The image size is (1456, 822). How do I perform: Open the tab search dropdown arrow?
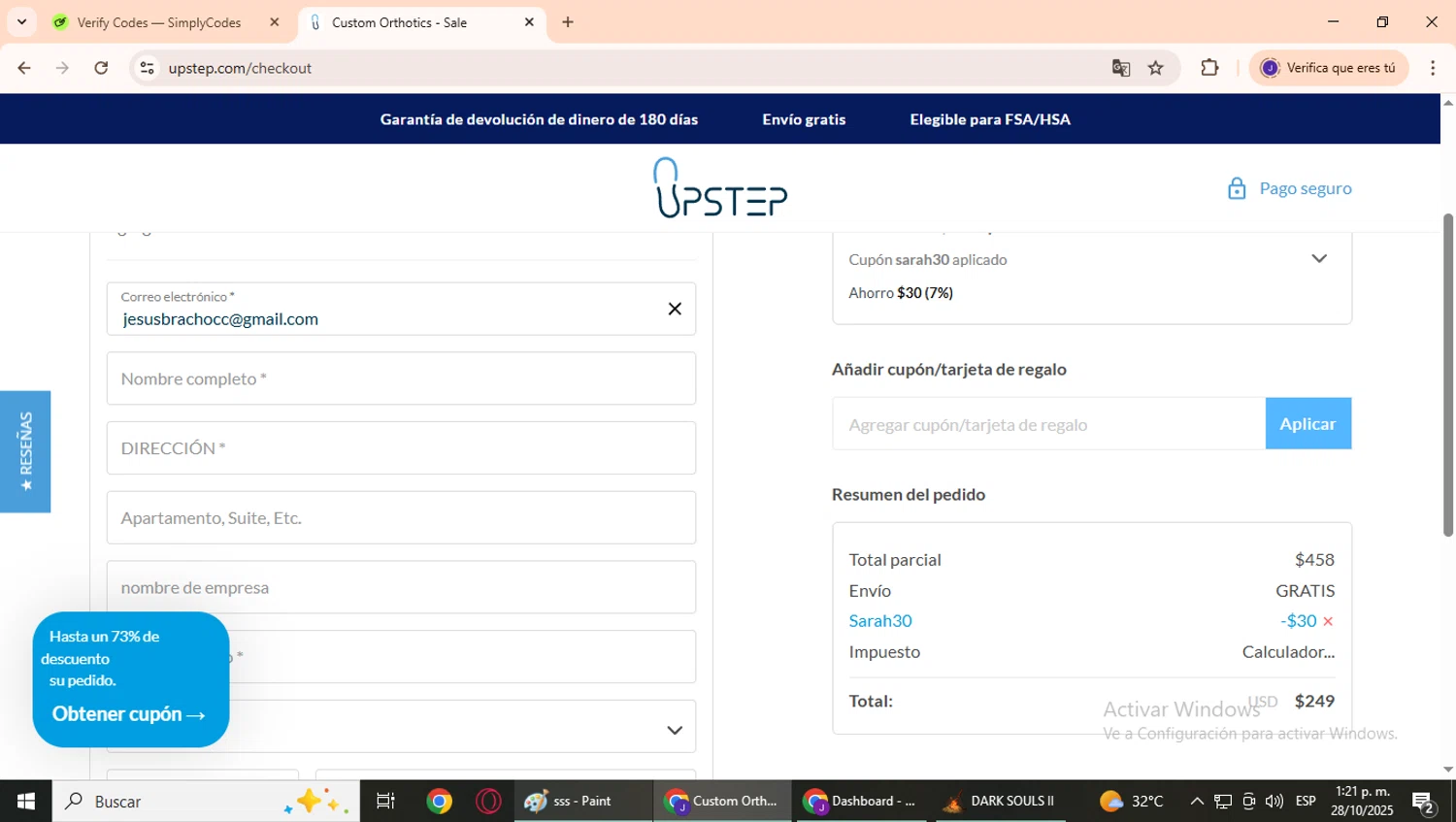click(21, 21)
